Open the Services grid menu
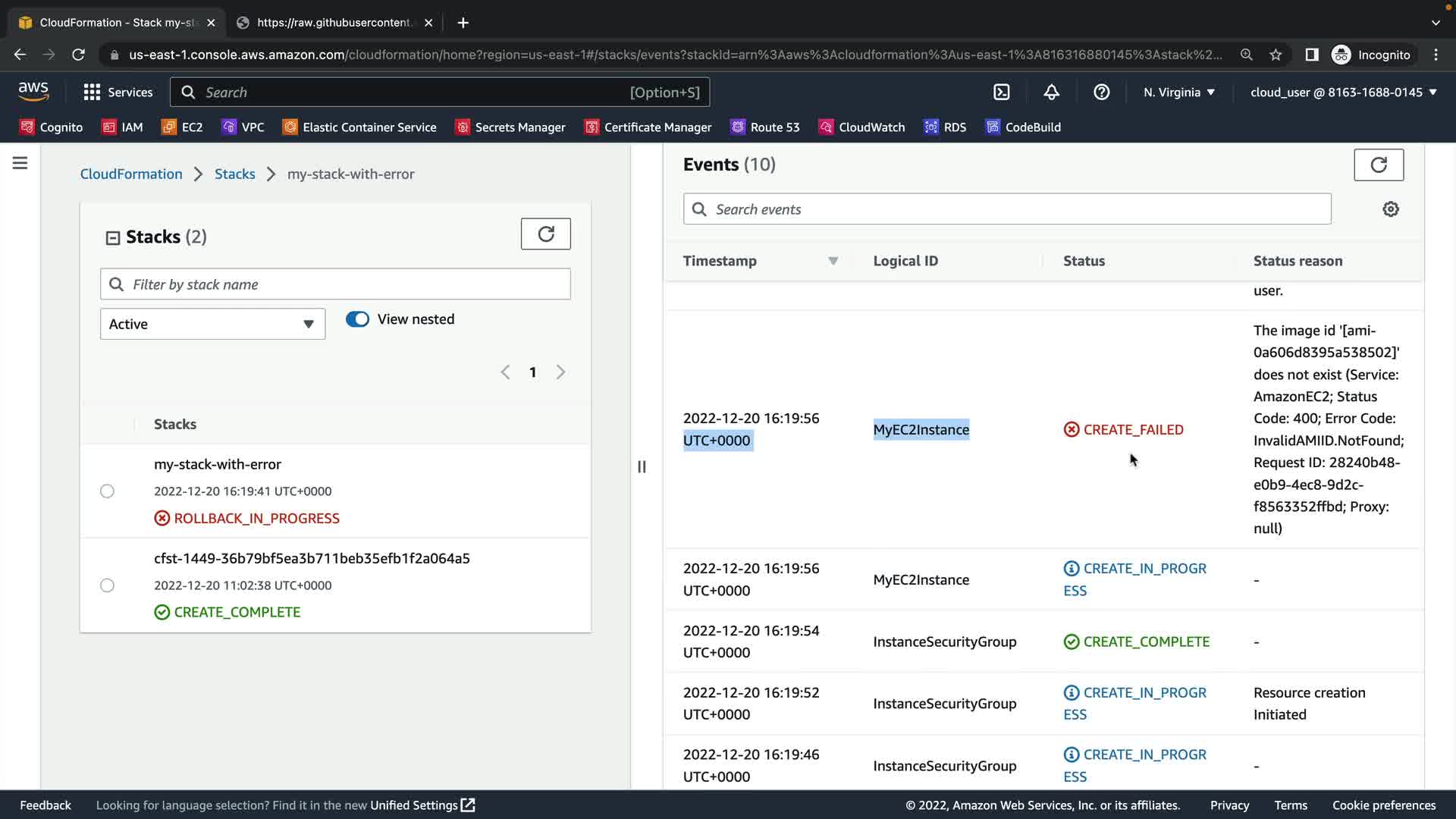Screen dimensions: 1456x819 pyautogui.click(x=118, y=92)
